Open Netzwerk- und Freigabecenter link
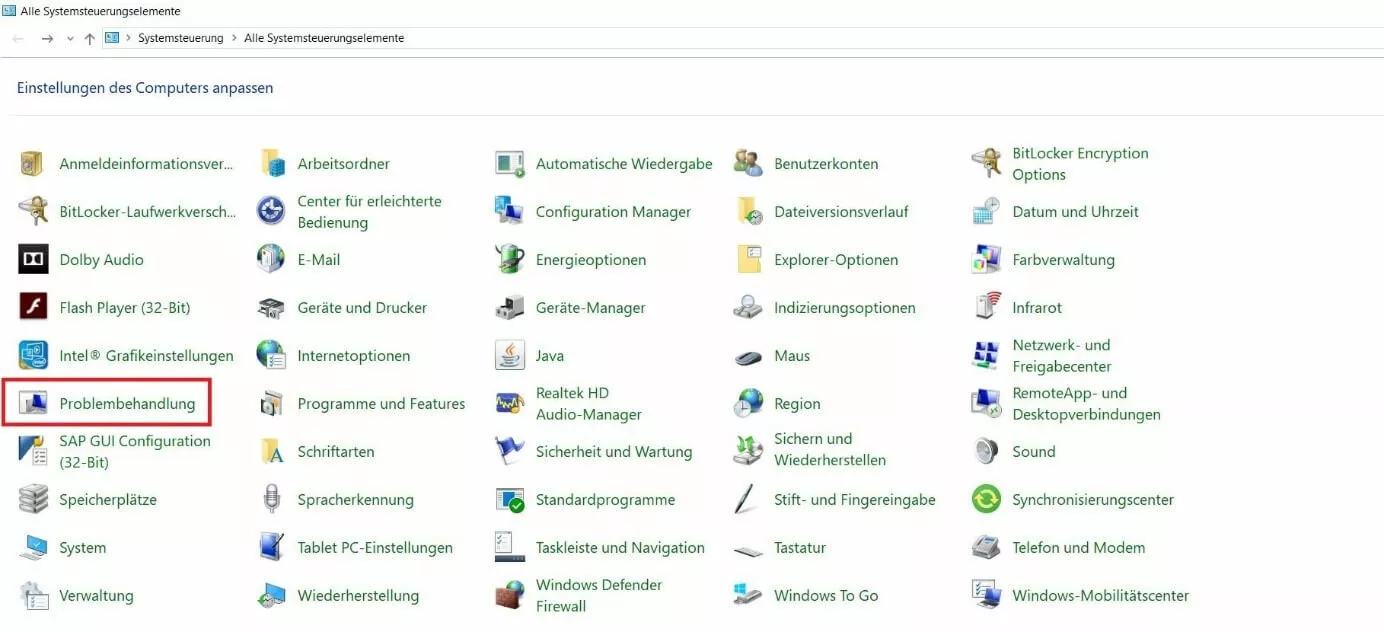 pyautogui.click(x=1062, y=356)
